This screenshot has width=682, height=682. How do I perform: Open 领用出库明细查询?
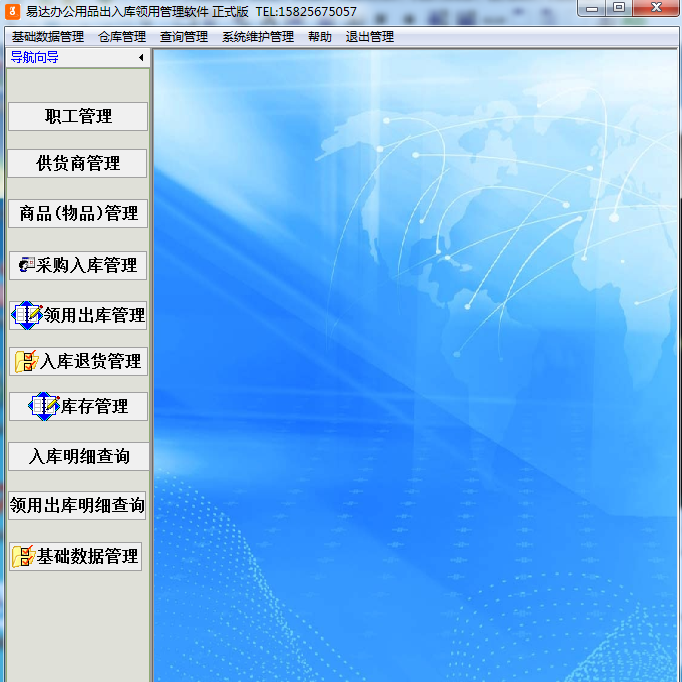point(77,505)
